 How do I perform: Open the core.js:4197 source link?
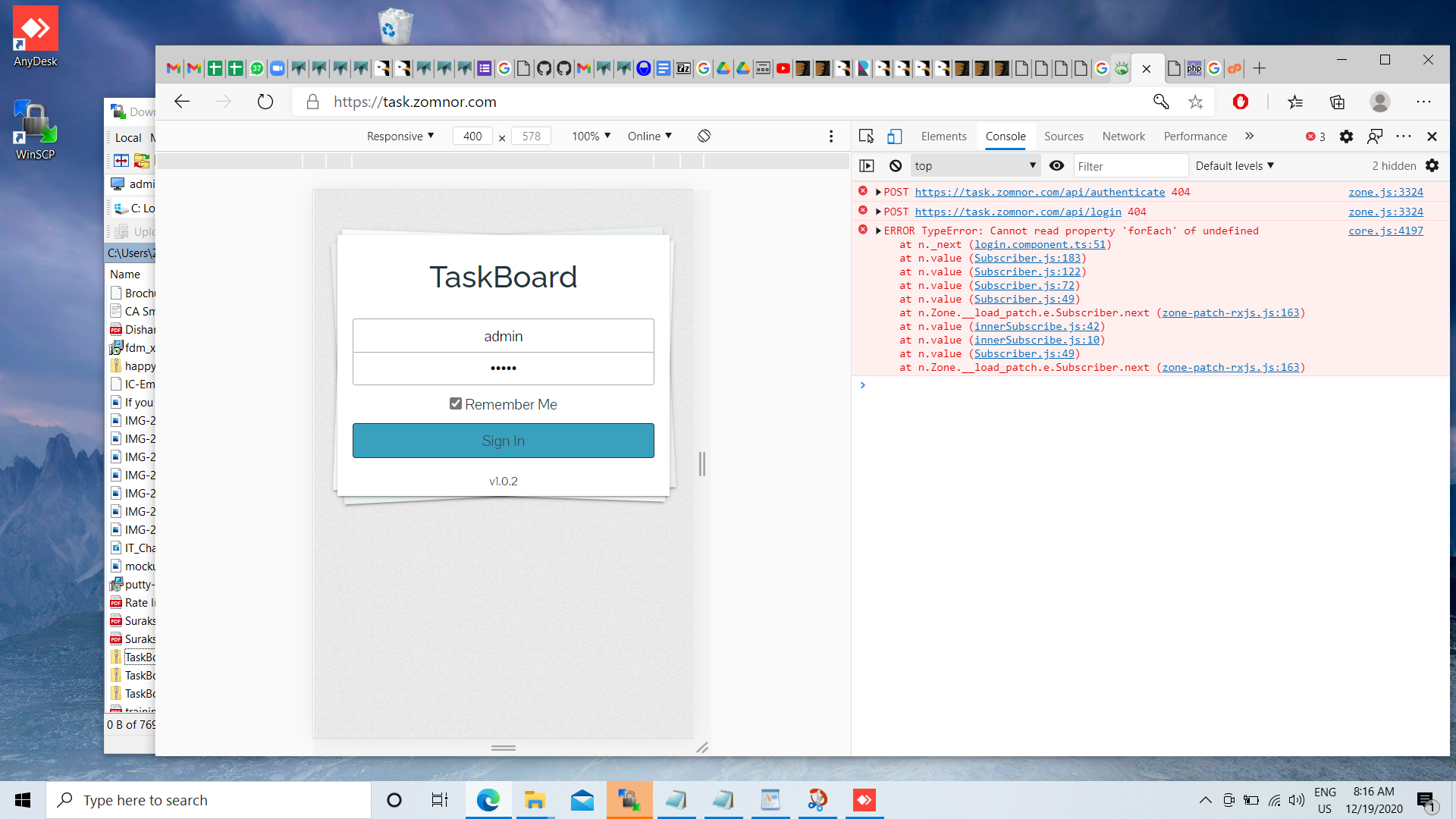point(1385,231)
